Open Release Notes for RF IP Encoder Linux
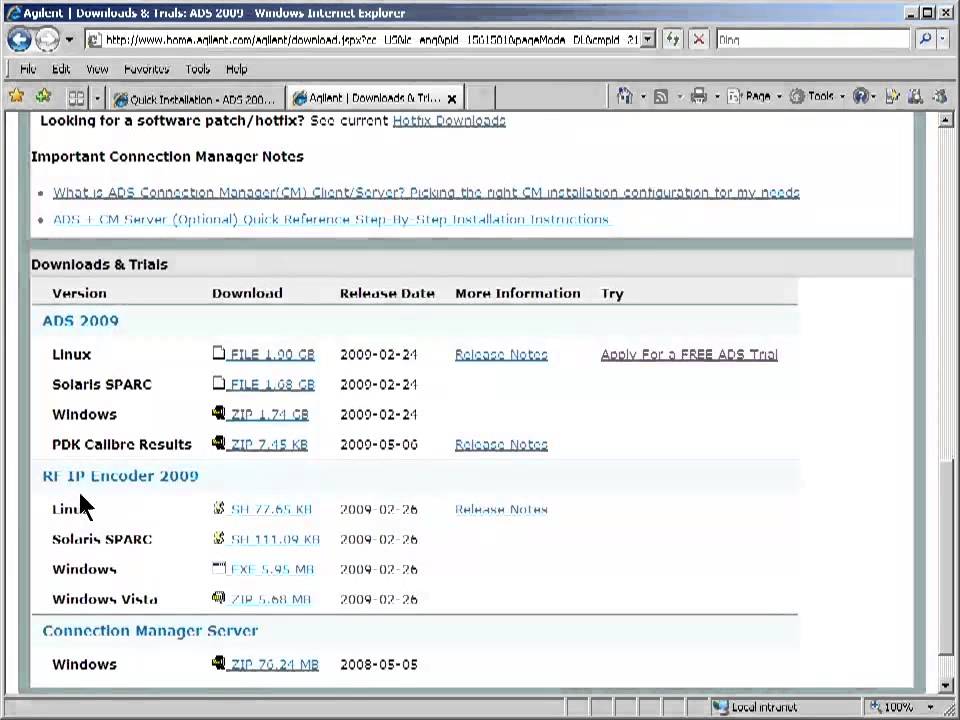 501,509
